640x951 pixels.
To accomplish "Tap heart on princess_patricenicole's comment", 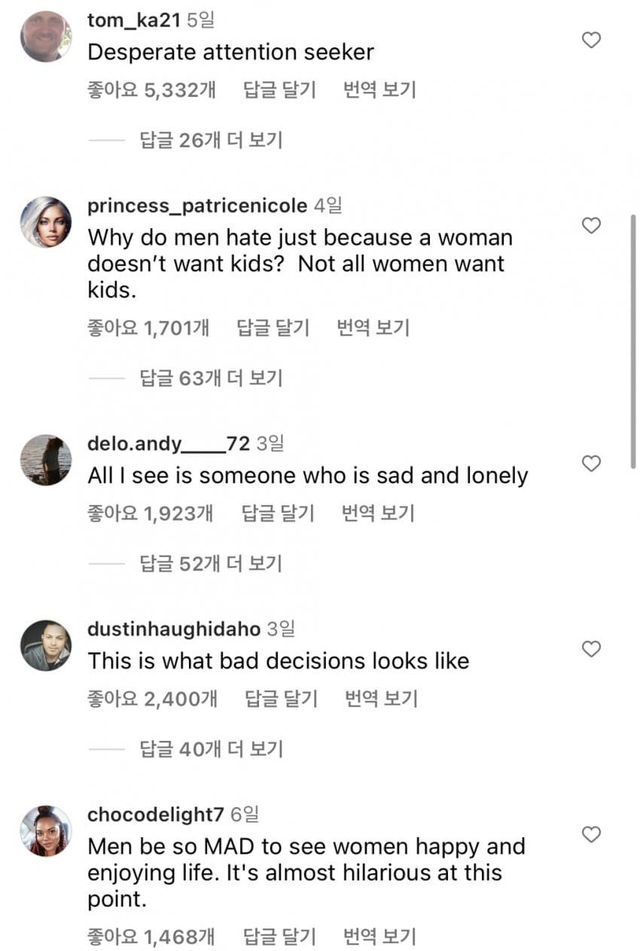I will (x=591, y=225).
